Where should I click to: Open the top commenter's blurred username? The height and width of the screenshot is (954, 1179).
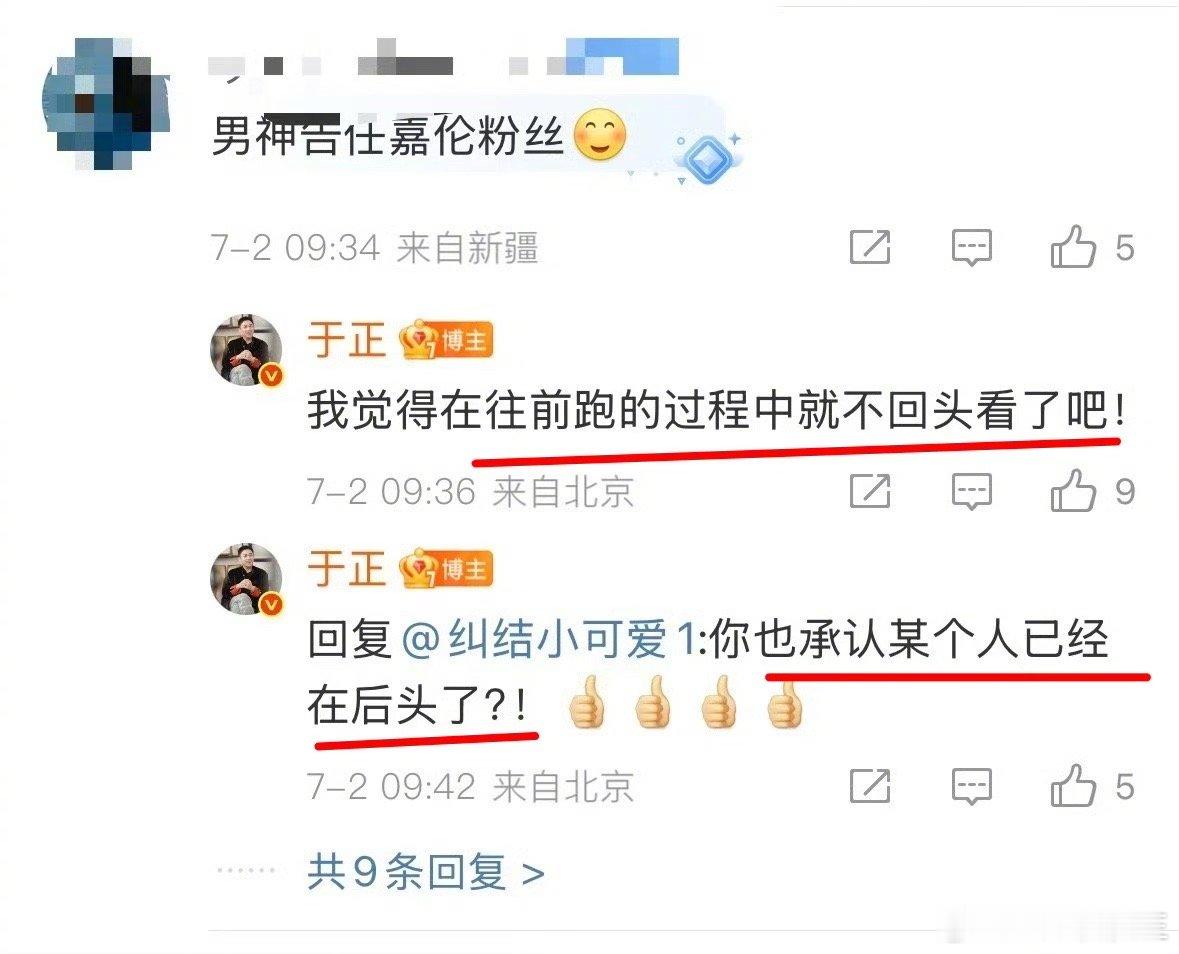click(444, 61)
